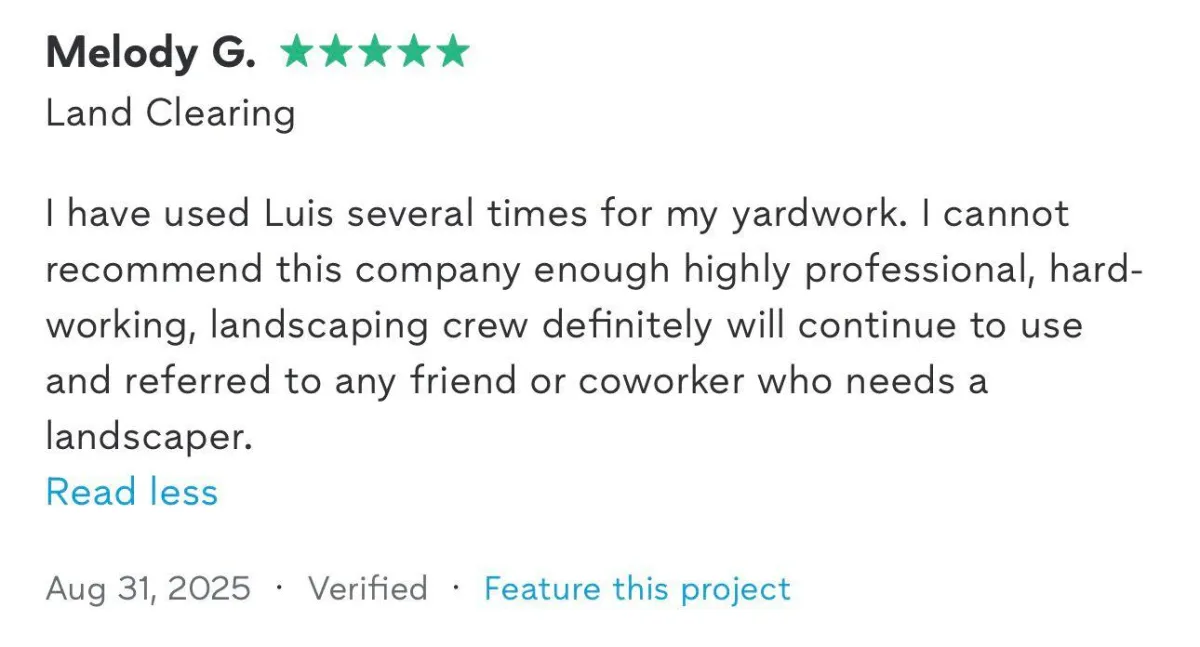Select the fifth green rating star
Screen dimensions: 1200x647
pos(452,51)
